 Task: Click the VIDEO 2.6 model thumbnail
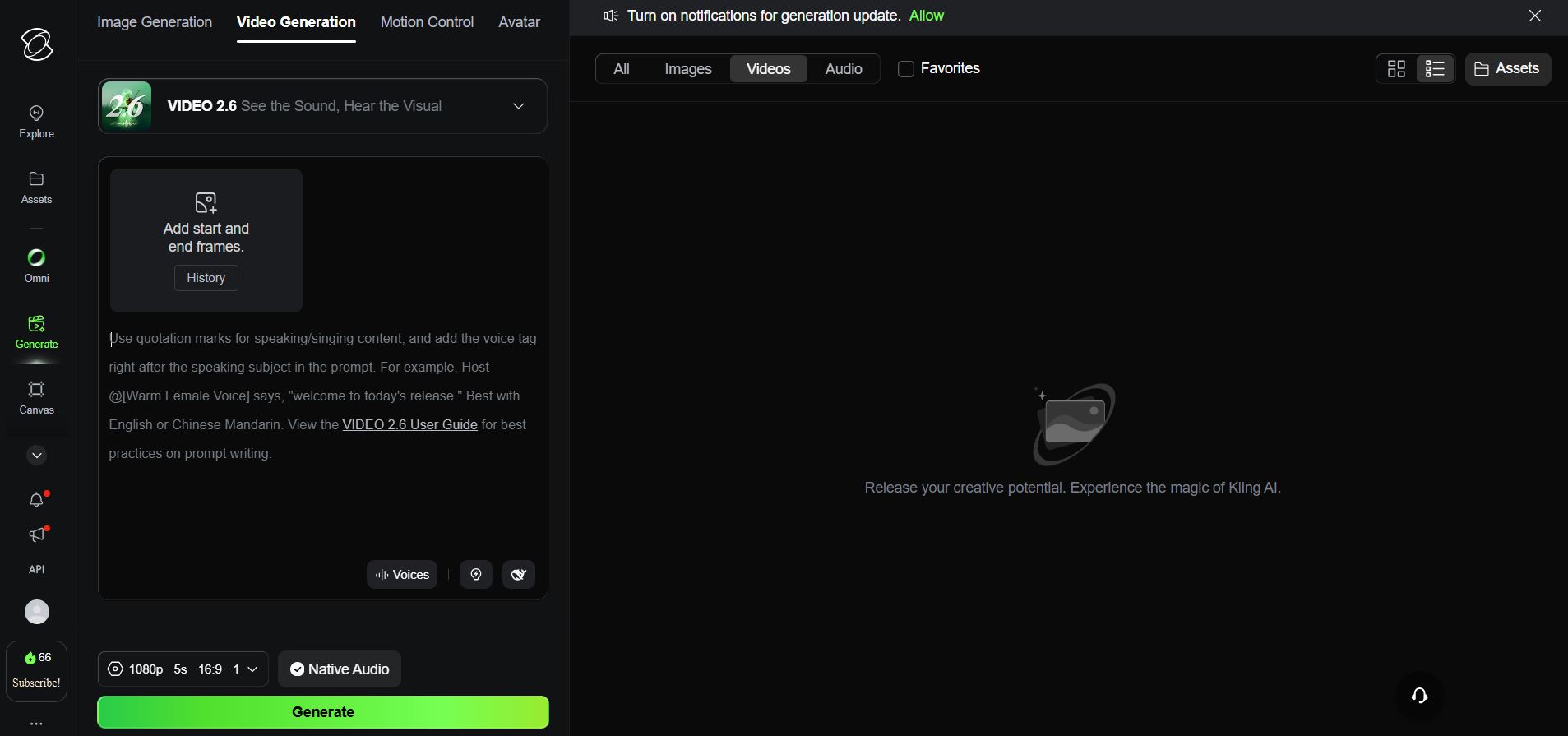tap(127, 106)
